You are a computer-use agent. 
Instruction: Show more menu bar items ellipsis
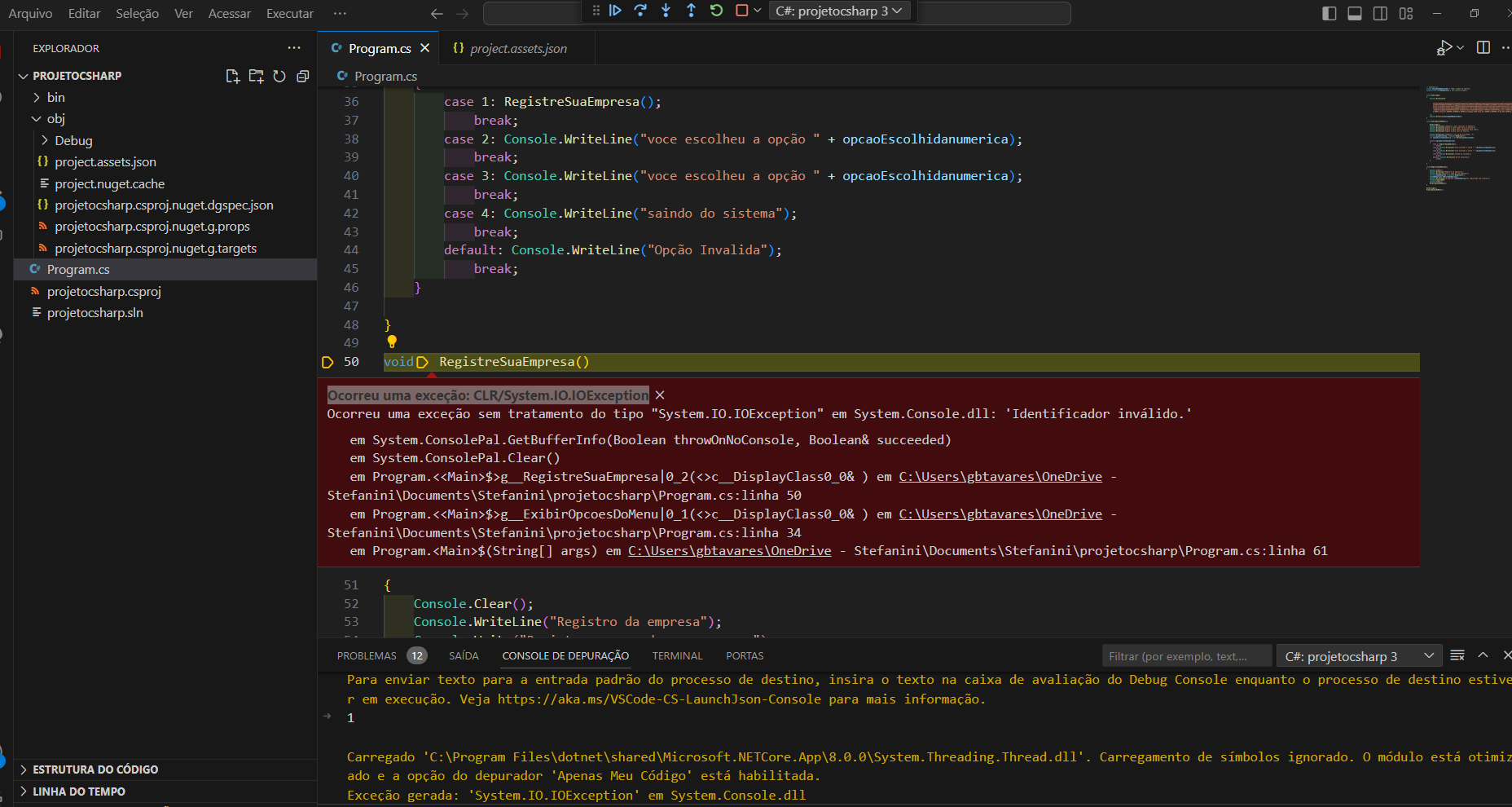(340, 14)
